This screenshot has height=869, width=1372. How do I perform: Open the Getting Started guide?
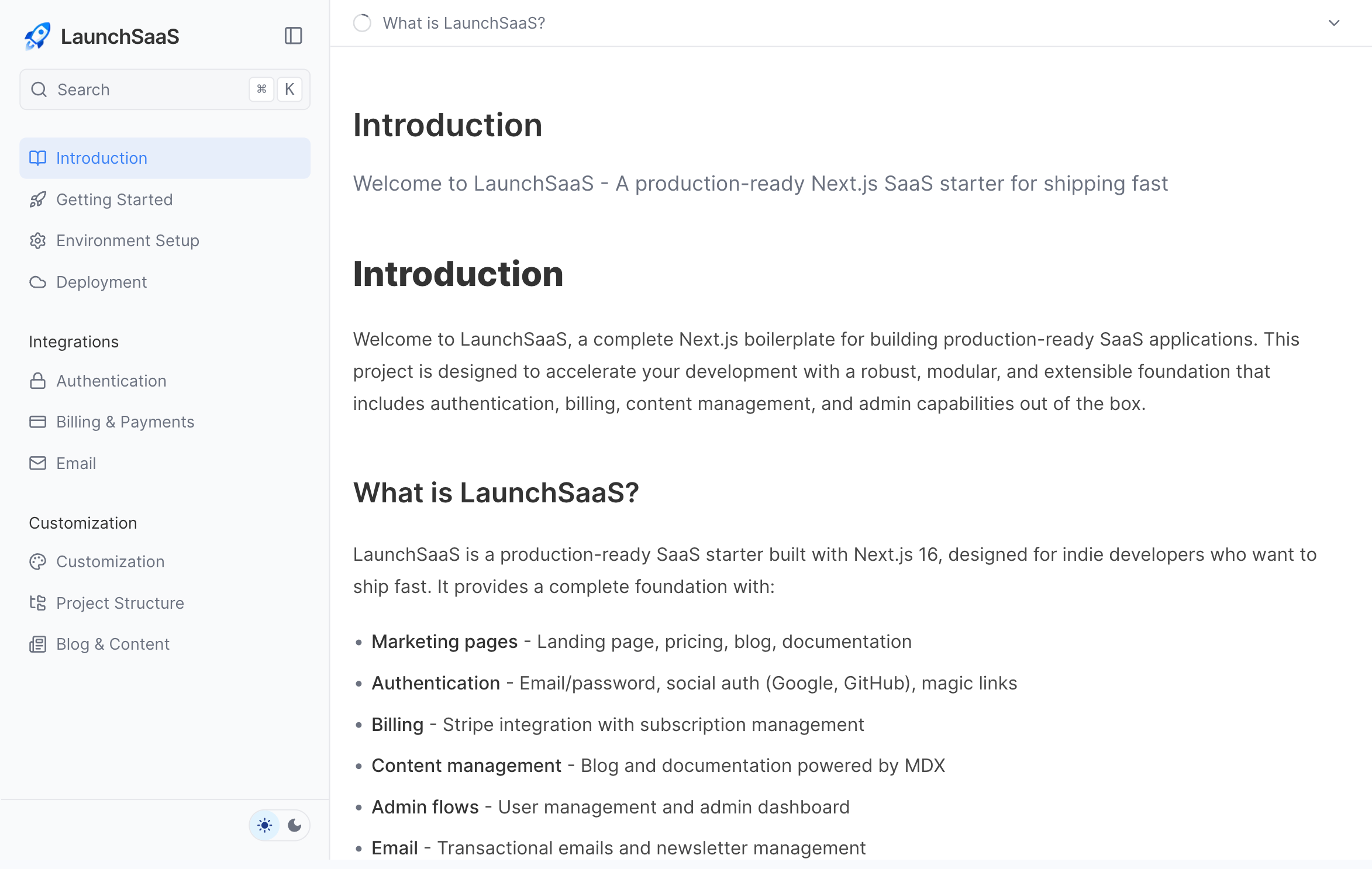coord(115,199)
